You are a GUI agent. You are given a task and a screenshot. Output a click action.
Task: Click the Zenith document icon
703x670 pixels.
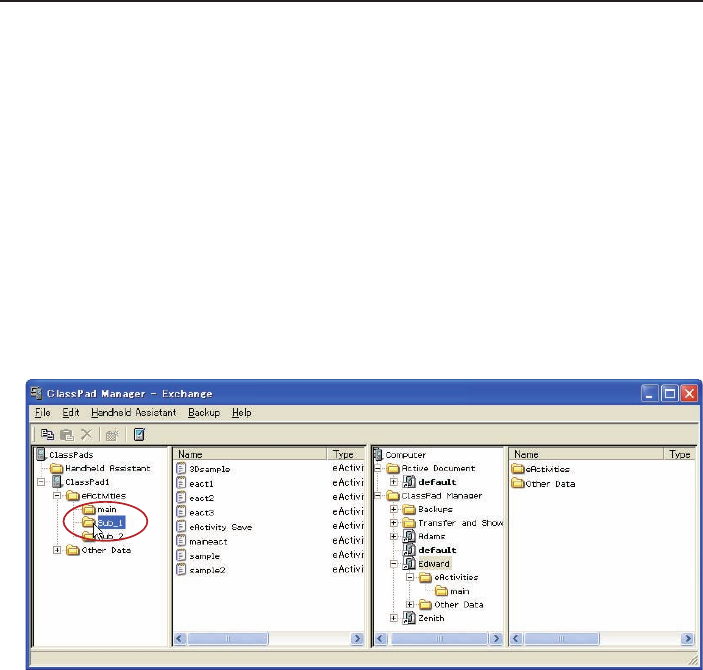[409, 618]
